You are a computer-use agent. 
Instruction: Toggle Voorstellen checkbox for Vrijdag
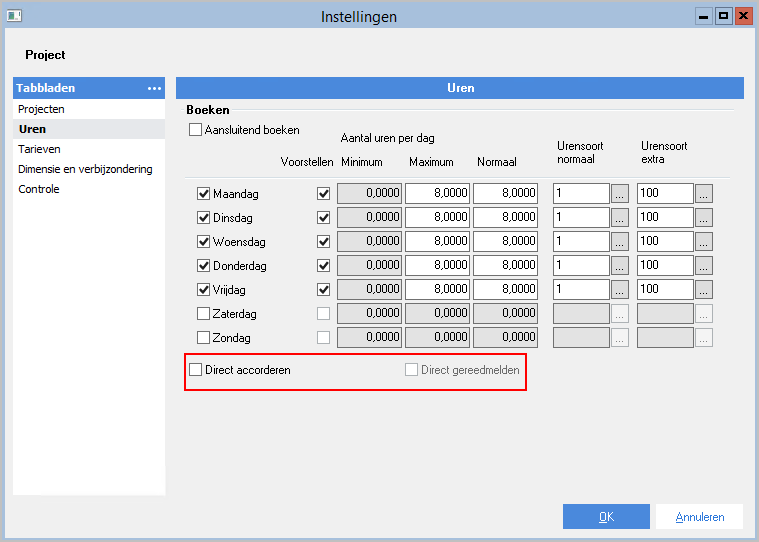[323, 290]
